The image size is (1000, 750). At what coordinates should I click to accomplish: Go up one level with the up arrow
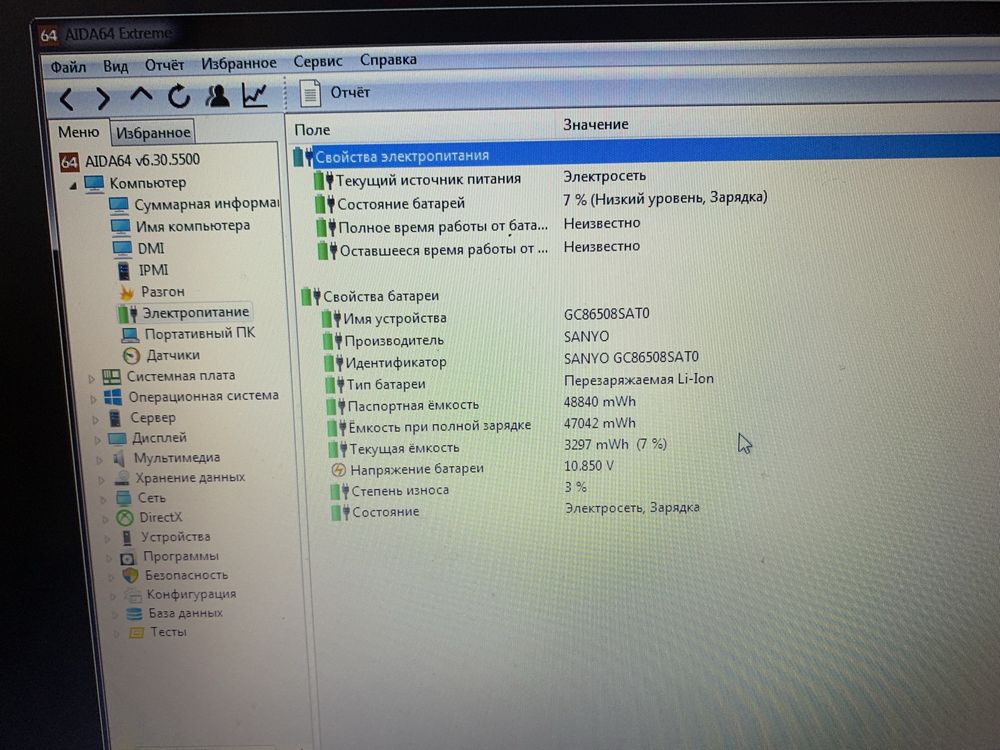(x=141, y=96)
